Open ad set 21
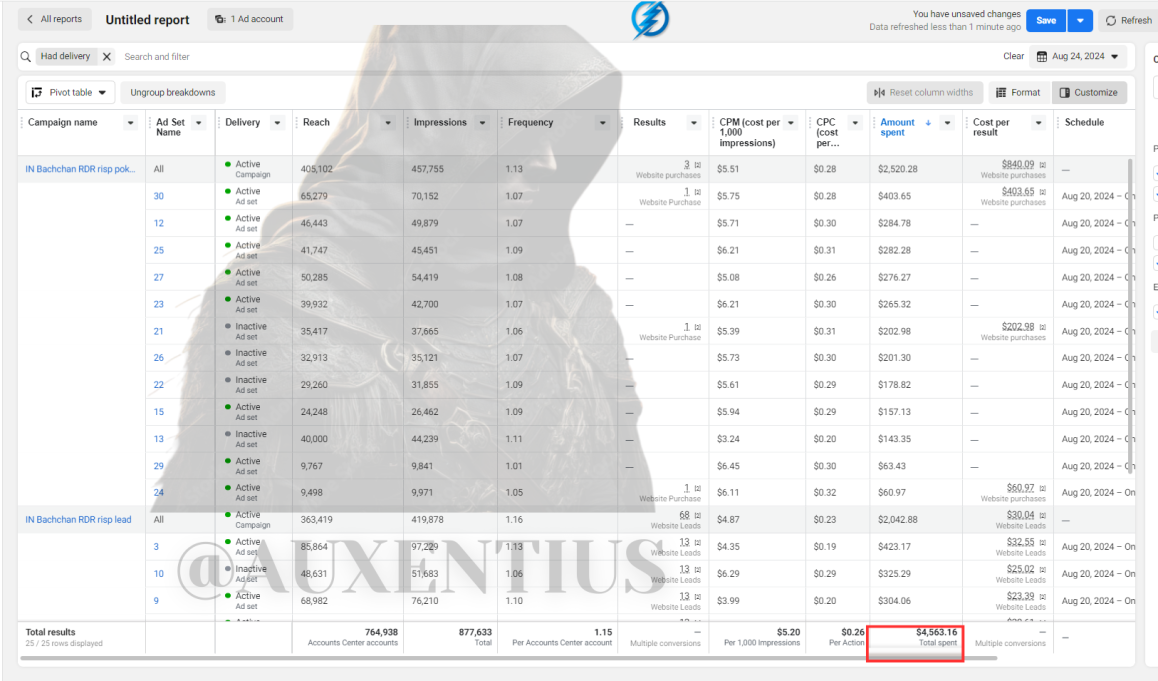The image size is (1158, 681). 159,332
